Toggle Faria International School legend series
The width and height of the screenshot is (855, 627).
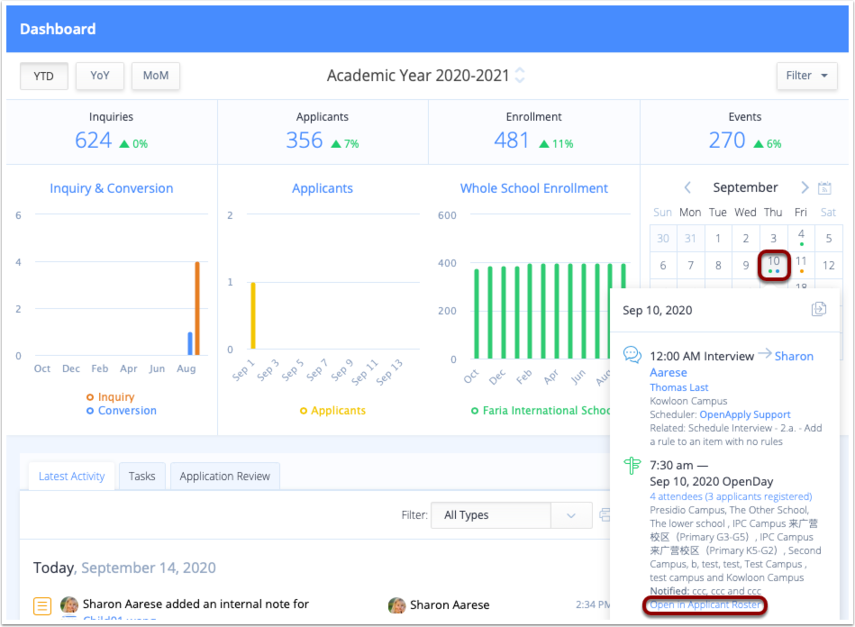[x=540, y=411]
